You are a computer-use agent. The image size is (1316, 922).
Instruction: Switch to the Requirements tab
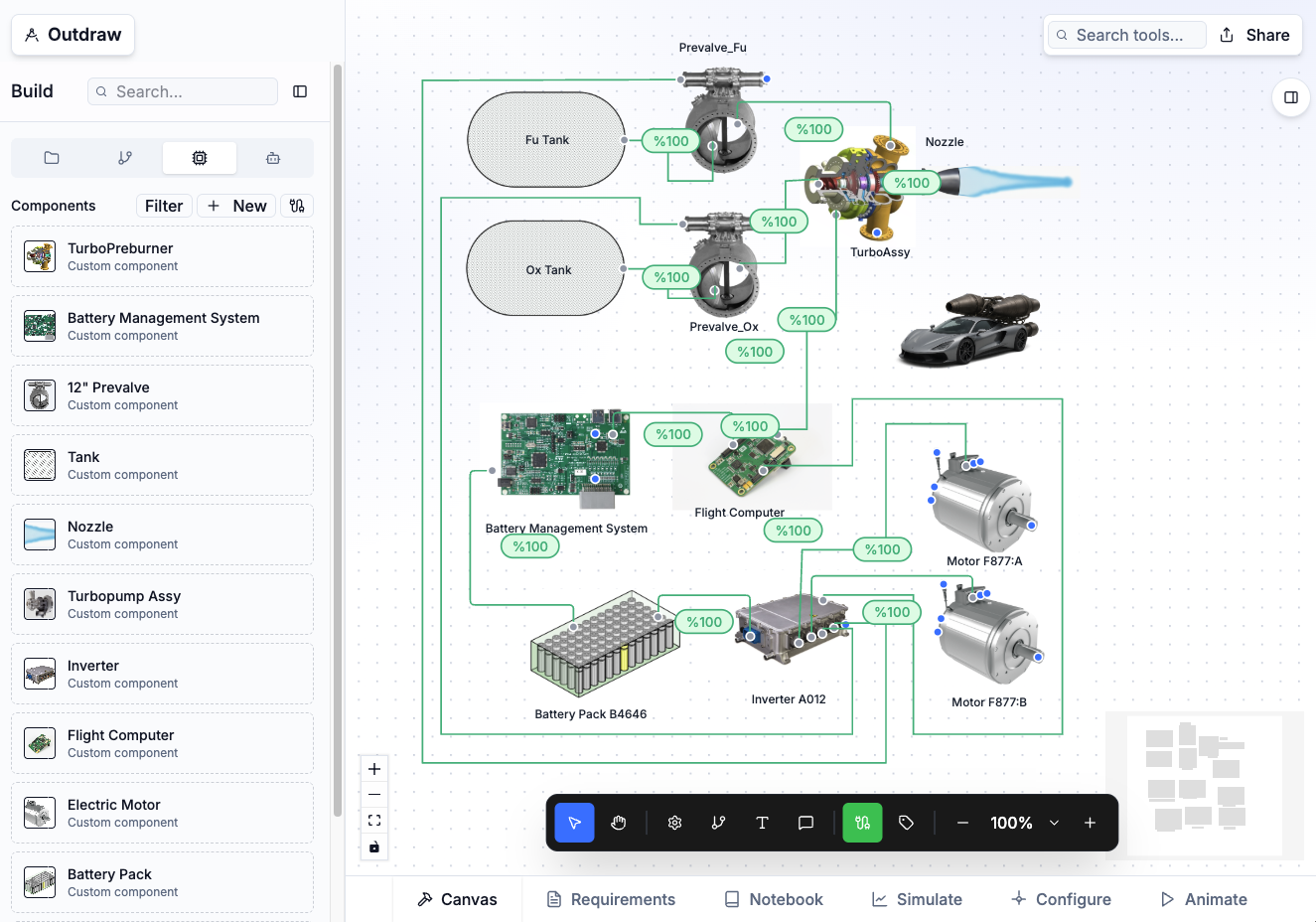click(x=611, y=899)
